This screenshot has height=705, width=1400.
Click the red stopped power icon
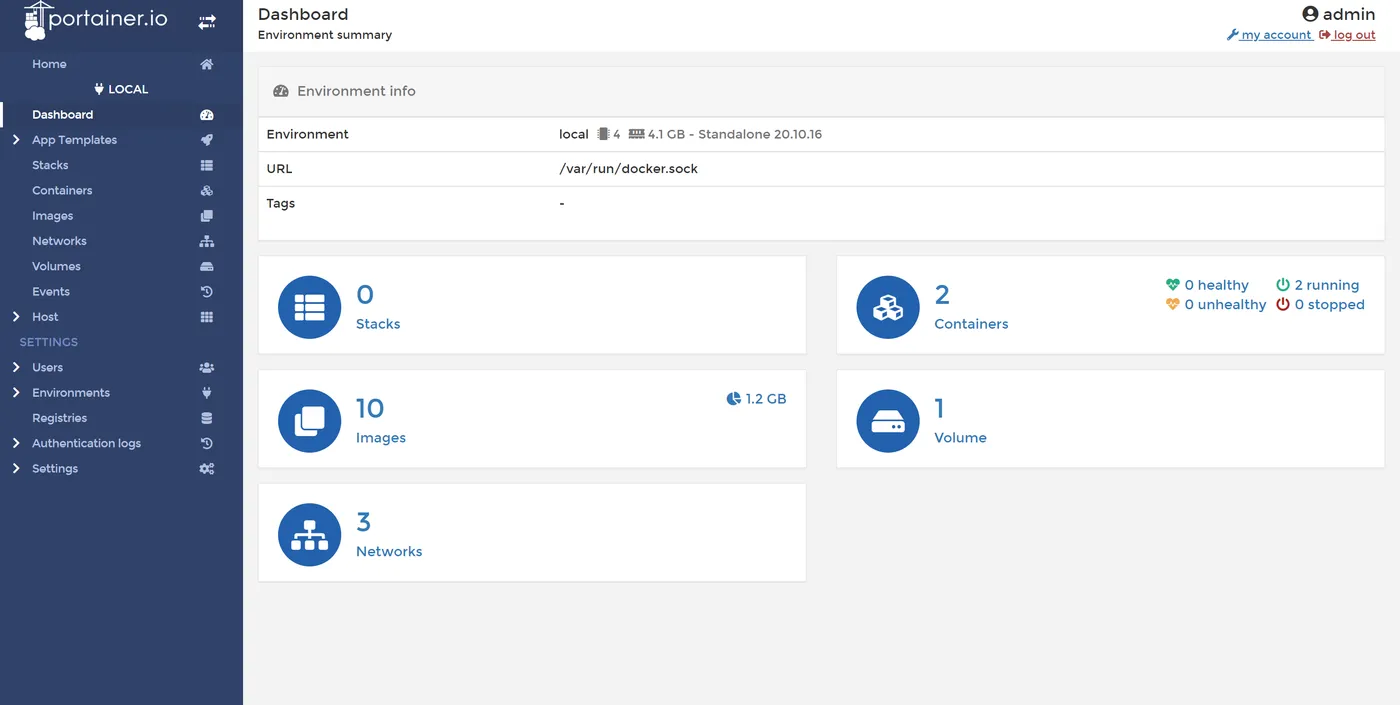(x=1283, y=305)
